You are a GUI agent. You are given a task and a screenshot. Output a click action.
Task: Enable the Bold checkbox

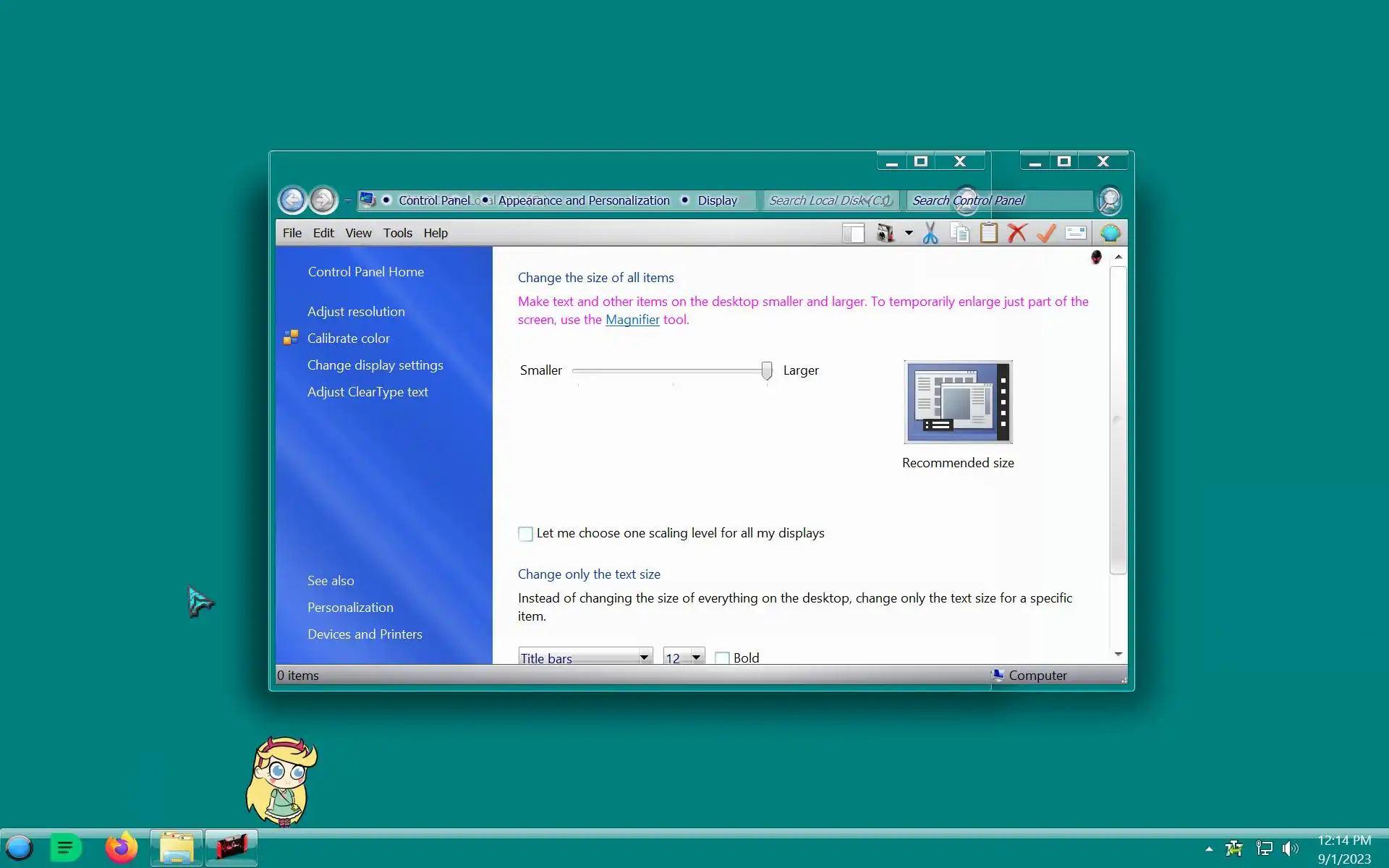[x=722, y=658]
